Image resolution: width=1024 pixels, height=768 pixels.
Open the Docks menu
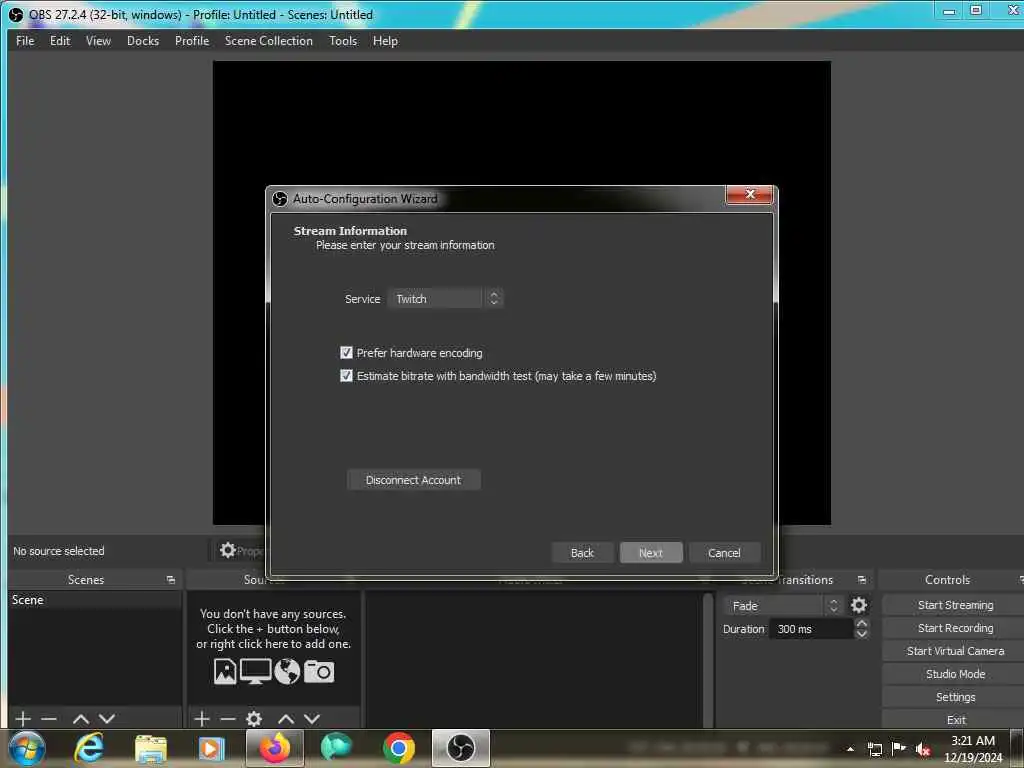tap(143, 40)
